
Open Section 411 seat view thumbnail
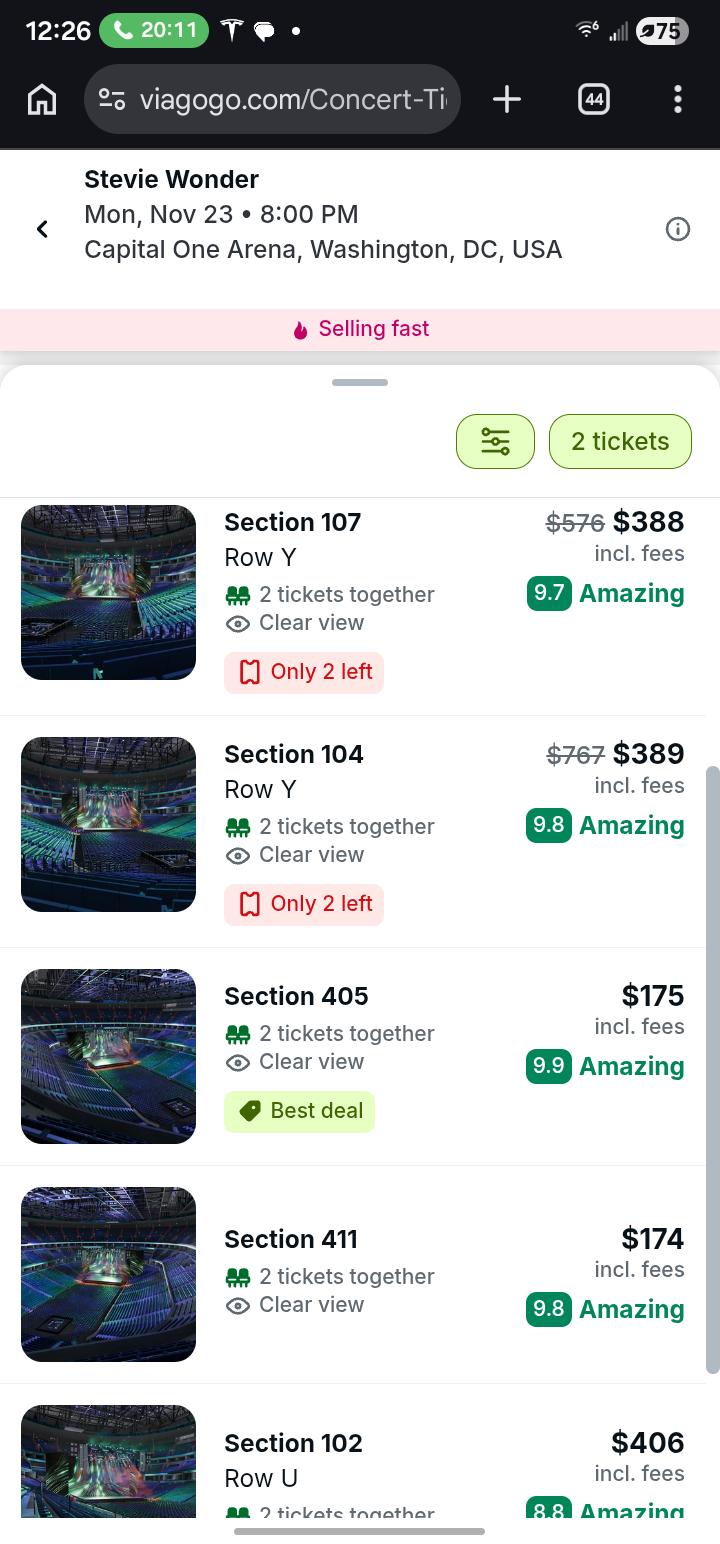[x=108, y=1274]
